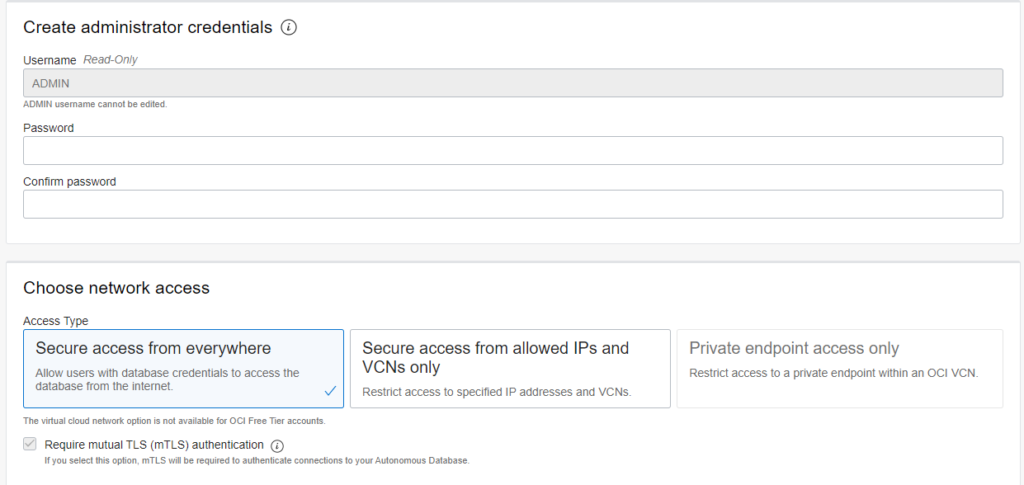This screenshot has height=485, width=1024.
Task: Click the read-only ADMIN username field
Action: [x=512, y=83]
